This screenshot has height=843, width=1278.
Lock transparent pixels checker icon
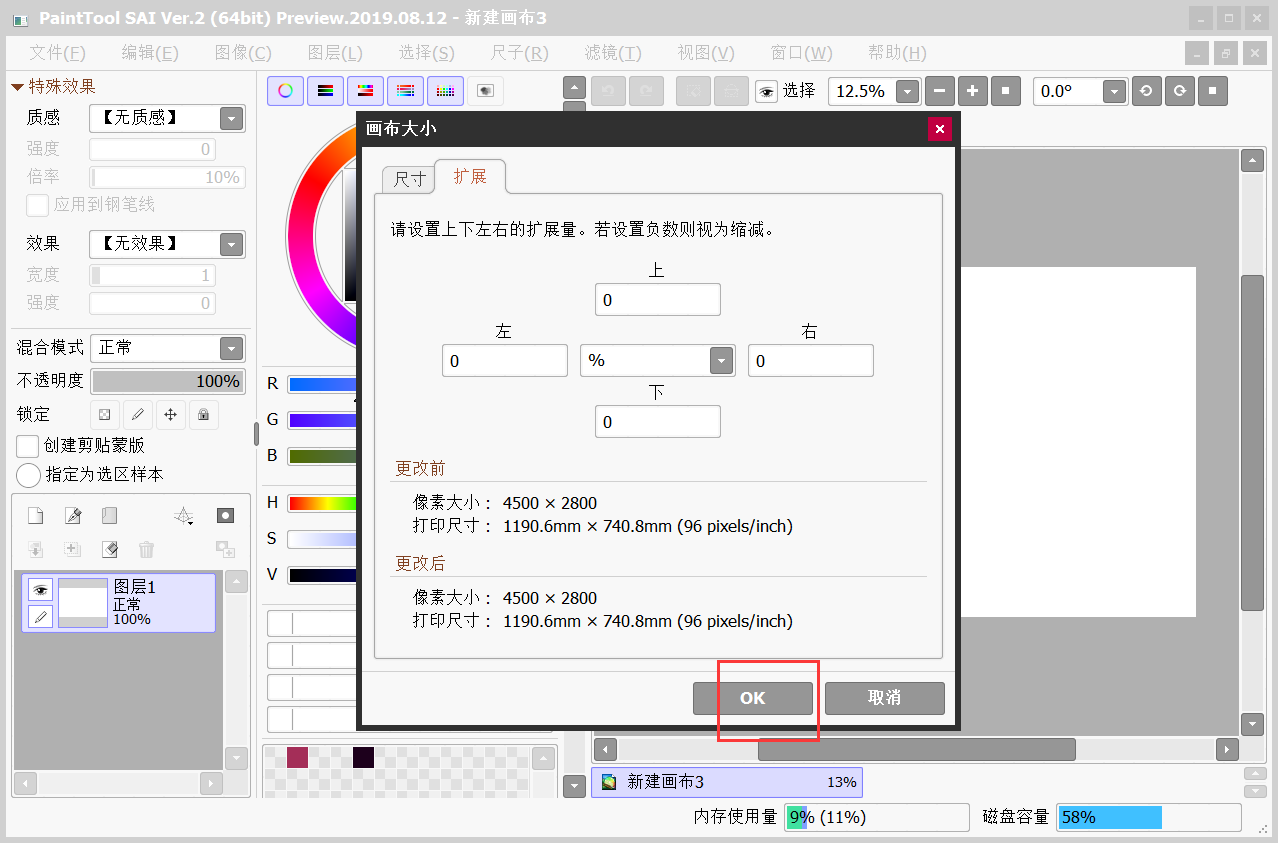[105, 414]
